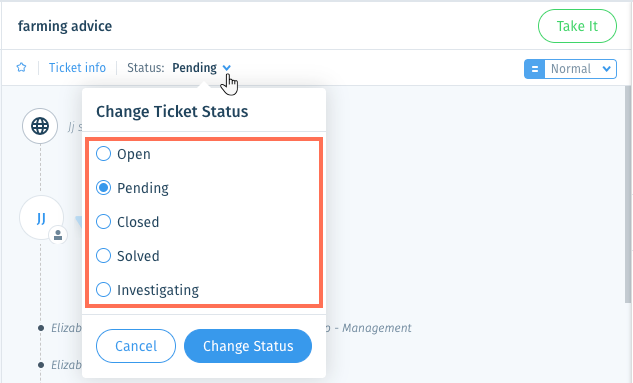This screenshot has height=383, width=633.
Task: Click the first Elizabeth timeline bullet
Action: [x=41, y=328]
